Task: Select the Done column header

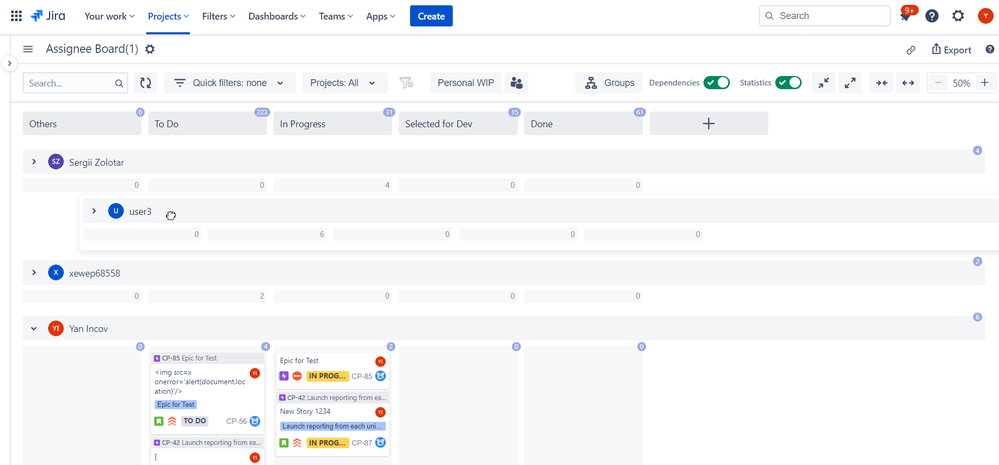Action: pyautogui.click(x=584, y=124)
